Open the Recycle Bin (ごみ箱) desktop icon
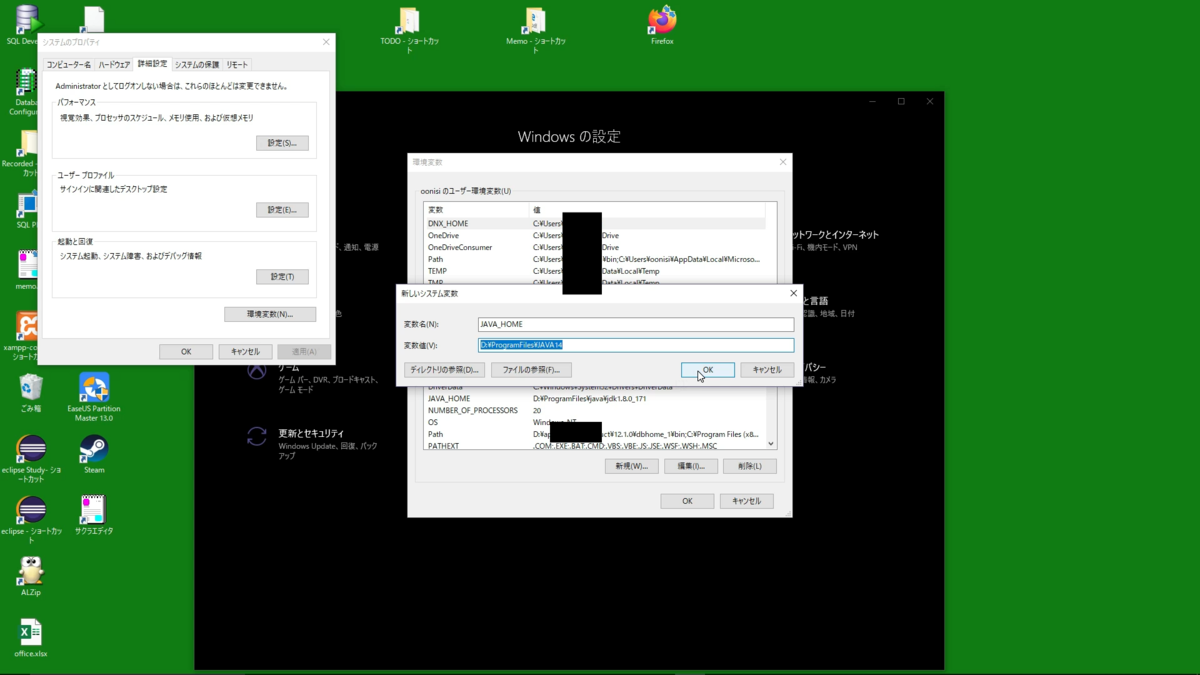 (31, 393)
